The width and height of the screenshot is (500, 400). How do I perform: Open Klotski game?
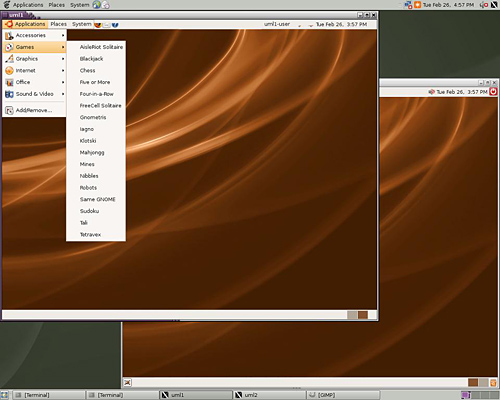point(96,141)
